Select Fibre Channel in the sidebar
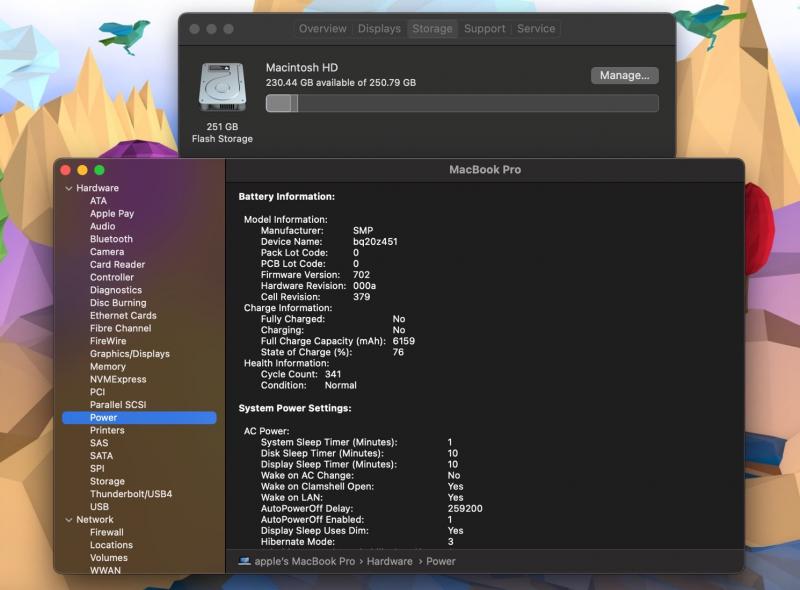The image size is (800, 590). [x=120, y=329]
